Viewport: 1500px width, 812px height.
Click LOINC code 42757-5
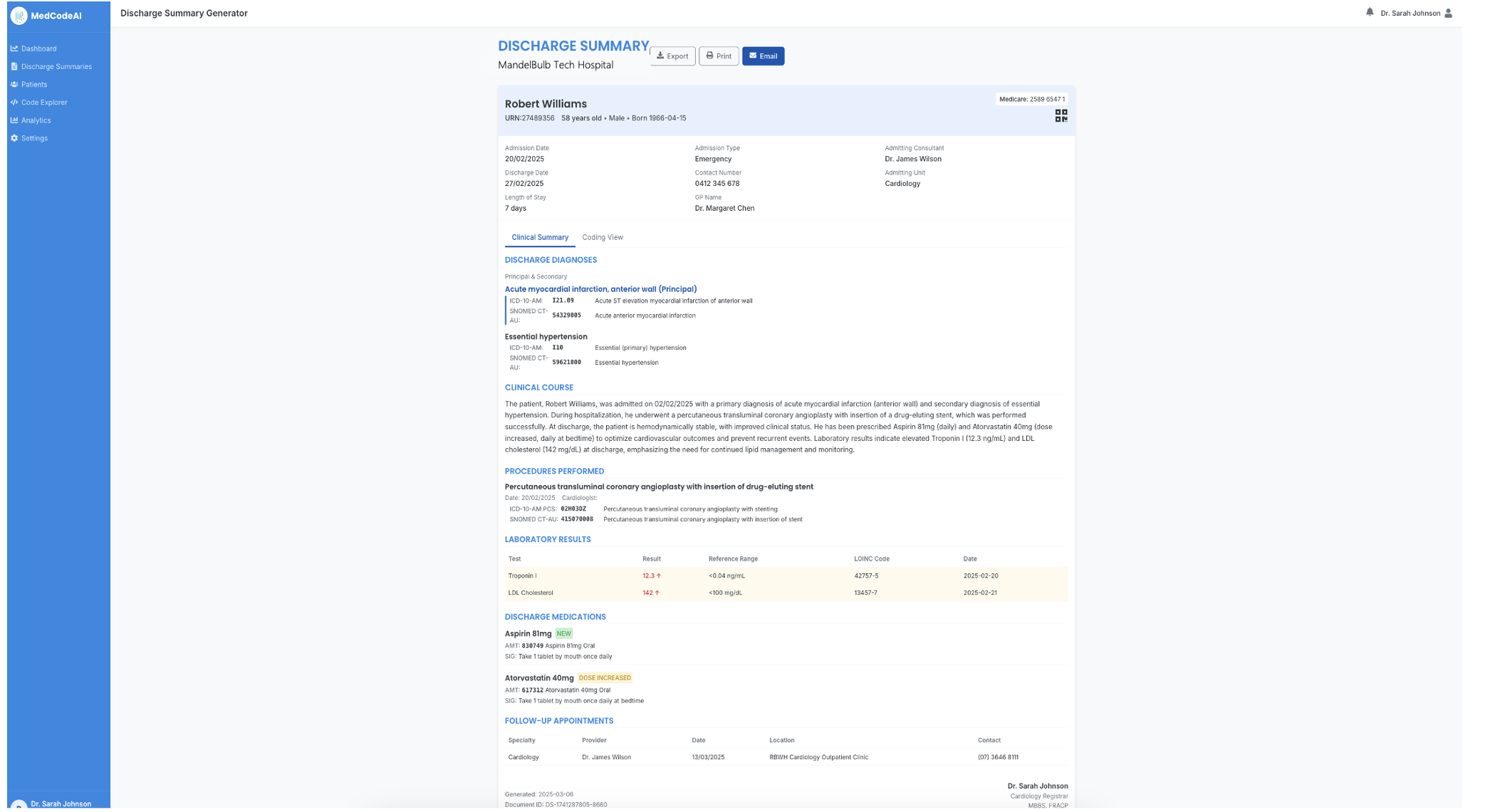point(866,576)
